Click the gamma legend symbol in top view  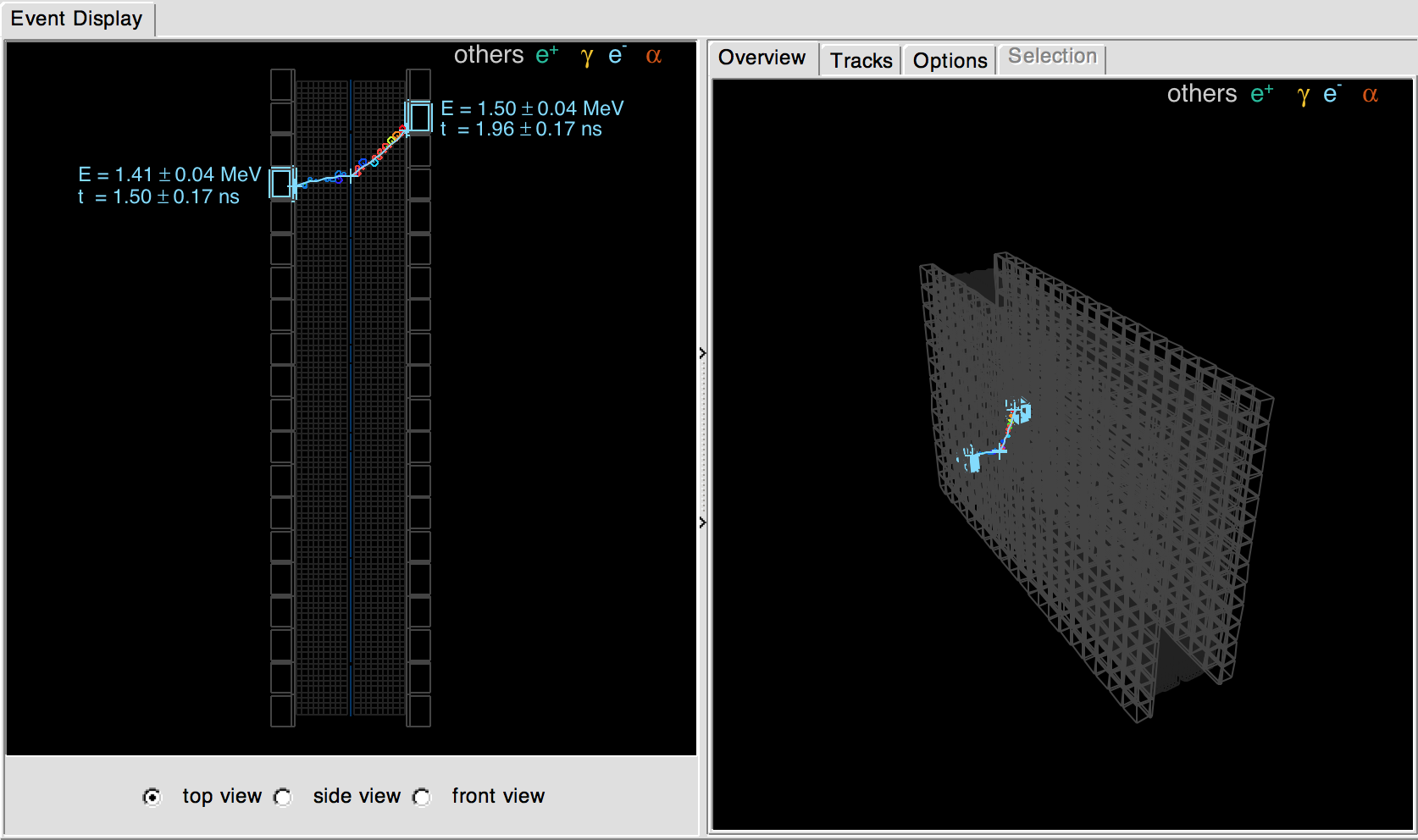pos(586,57)
